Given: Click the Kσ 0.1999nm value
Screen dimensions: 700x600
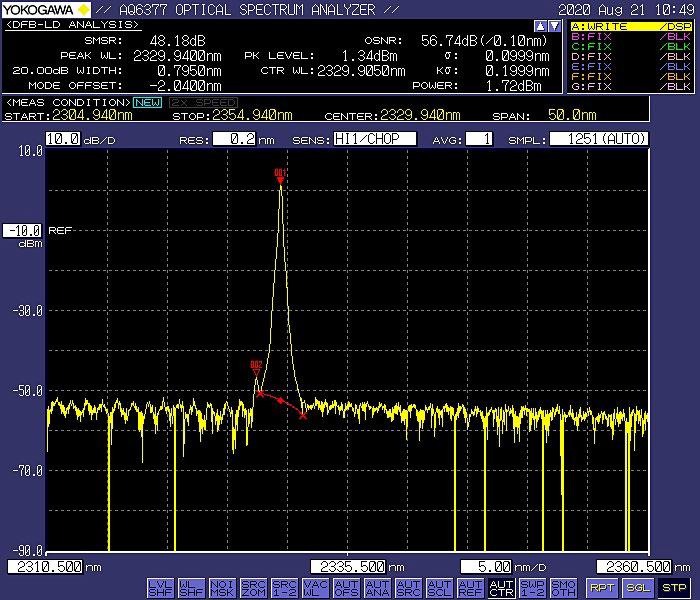Looking at the screenshot, I should 517,71.
